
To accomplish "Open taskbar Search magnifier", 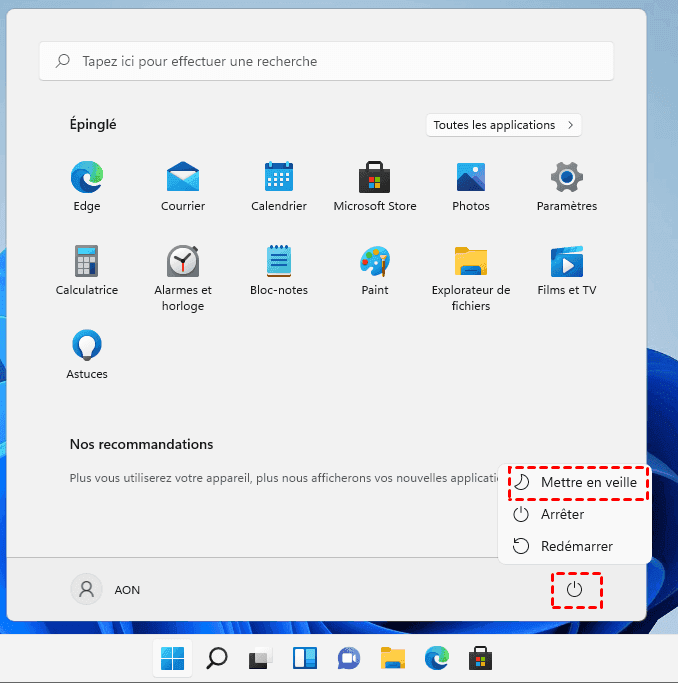I will coord(217,658).
